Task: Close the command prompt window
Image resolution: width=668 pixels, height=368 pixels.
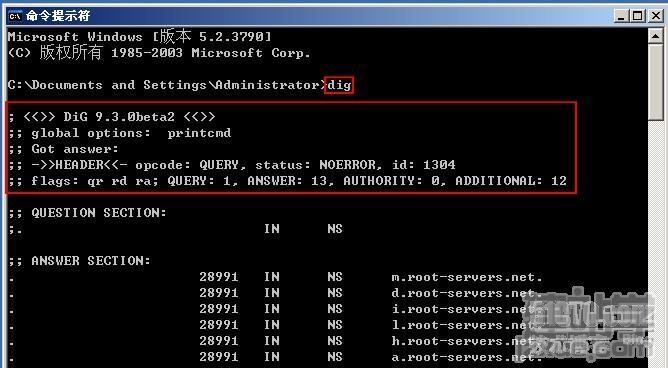Action: click(656, 16)
